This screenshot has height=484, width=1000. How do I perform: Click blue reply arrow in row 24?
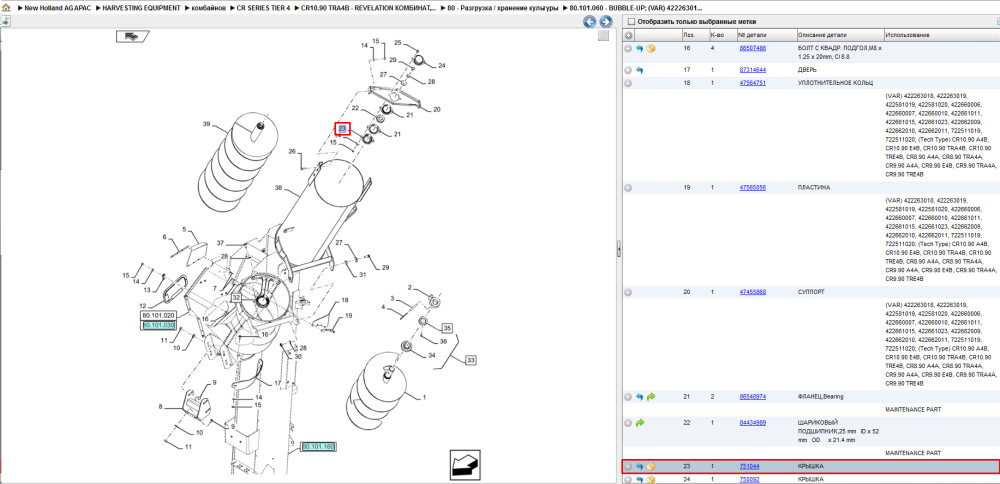point(640,479)
